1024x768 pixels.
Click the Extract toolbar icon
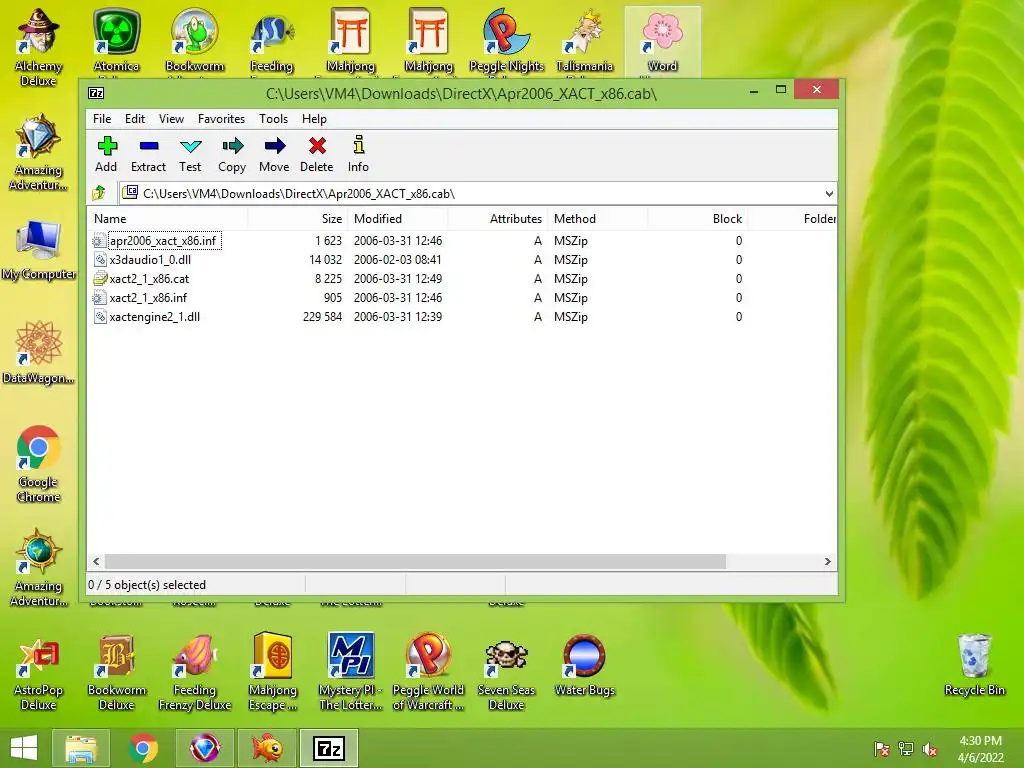[x=148, y=155]
